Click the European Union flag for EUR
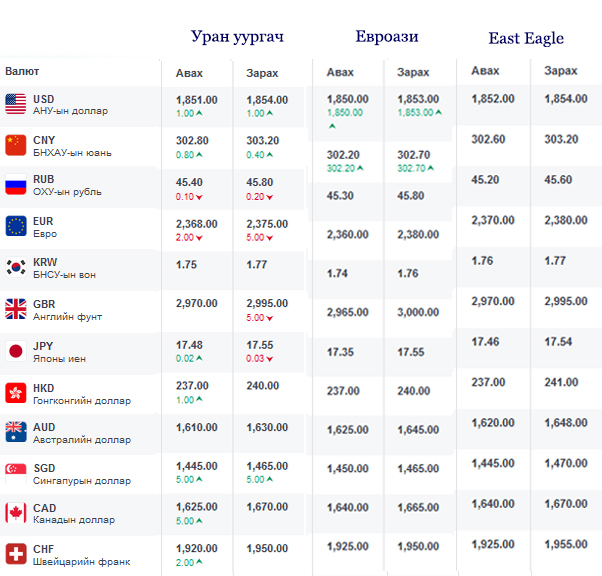This screenshot has width=602, height=576. pyautogui.click(x=15, y=225)
